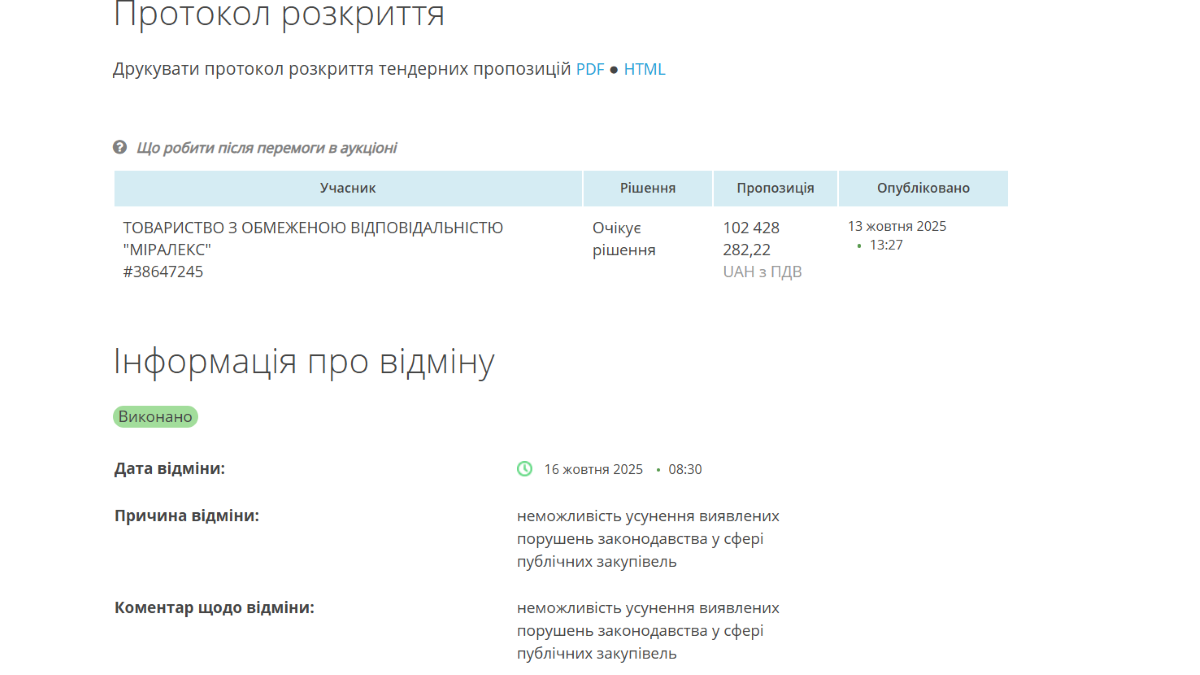Click the 'Опубліковано' column header
Viewport: 1200px width, 675px height.
tap(922, 188)
